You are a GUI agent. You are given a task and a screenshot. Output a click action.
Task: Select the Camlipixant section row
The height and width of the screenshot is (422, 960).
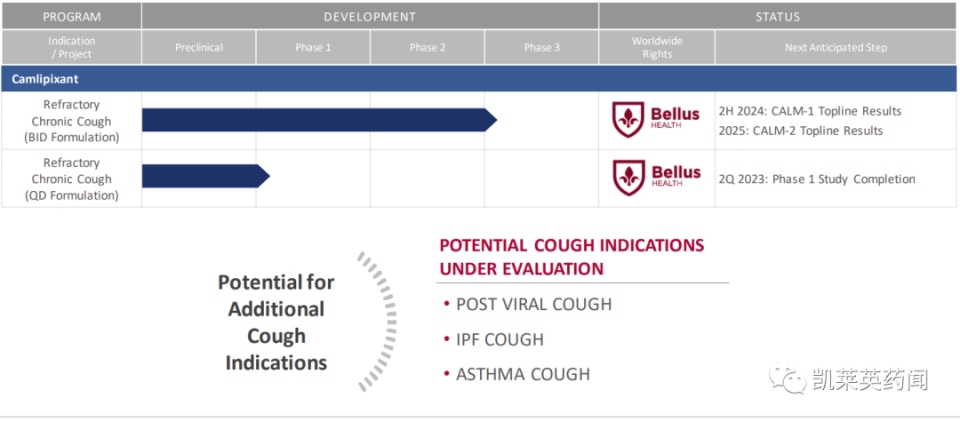point(480,78)
